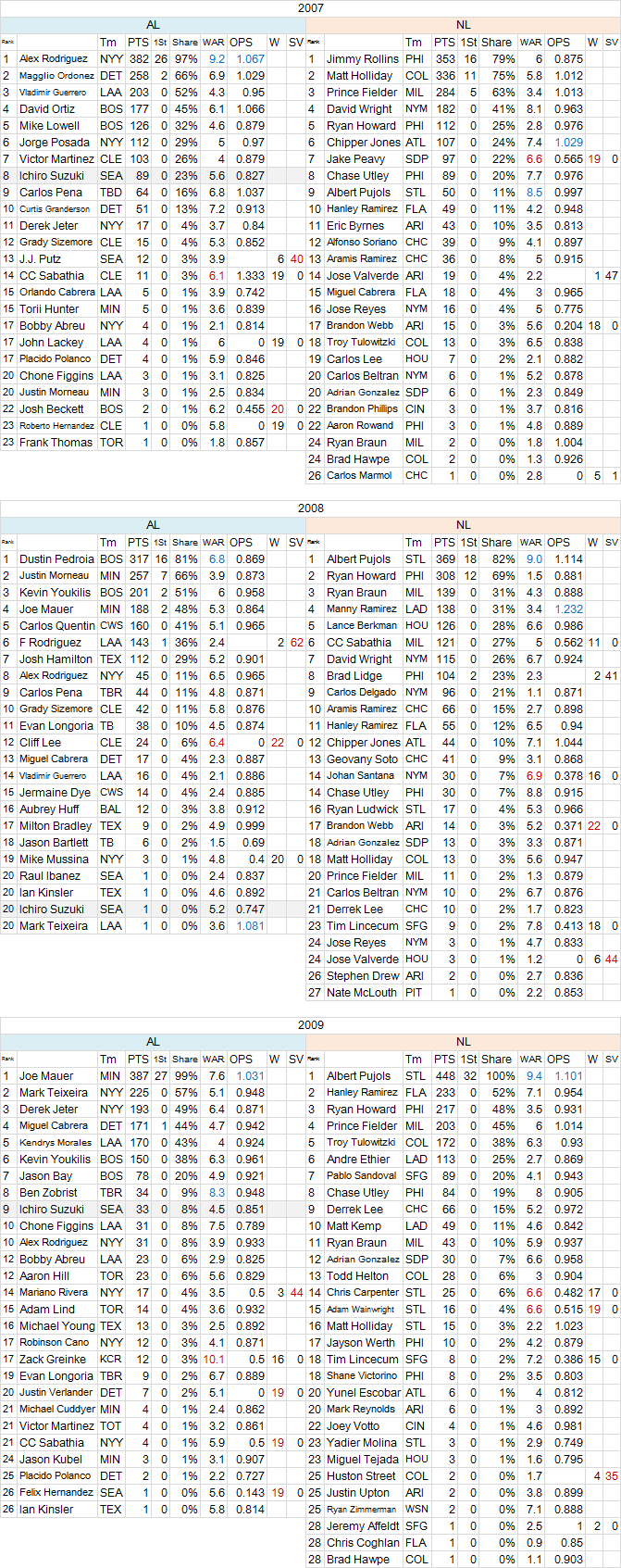Click the 448 PTS value for Albert Pujols
The image size is (621, 1568).
coord(445,1076)
